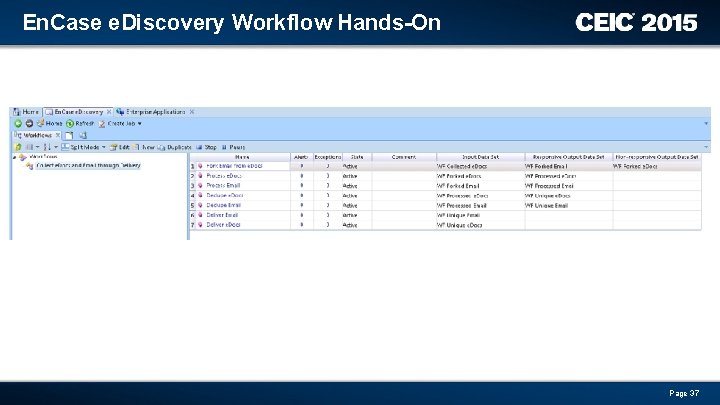Click the yellow-green icon at left of Split Mode toolbar
The width and height of the screenshot is (720, 405).
18,147
